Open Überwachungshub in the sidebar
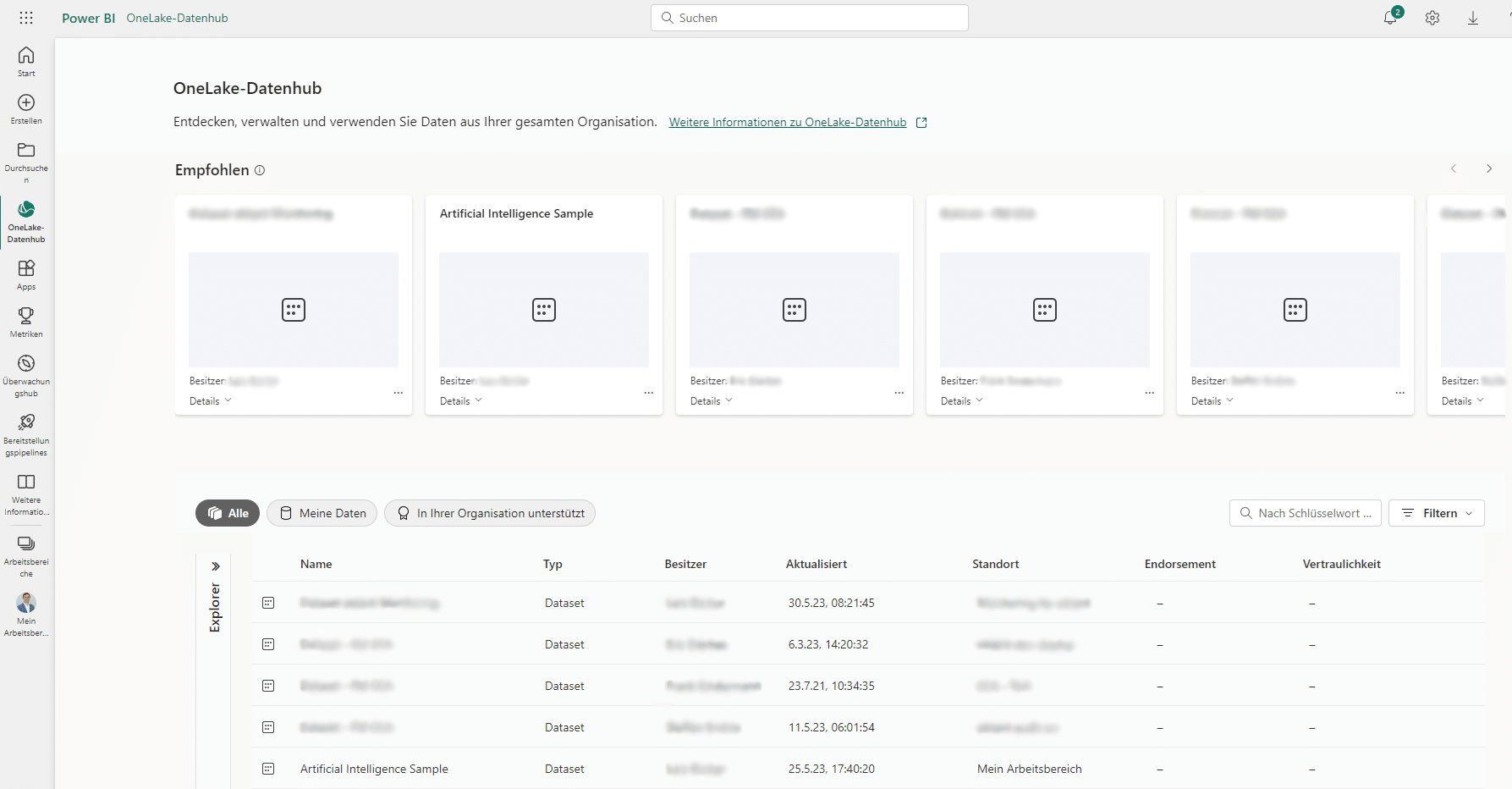 [x=26, y=375]
